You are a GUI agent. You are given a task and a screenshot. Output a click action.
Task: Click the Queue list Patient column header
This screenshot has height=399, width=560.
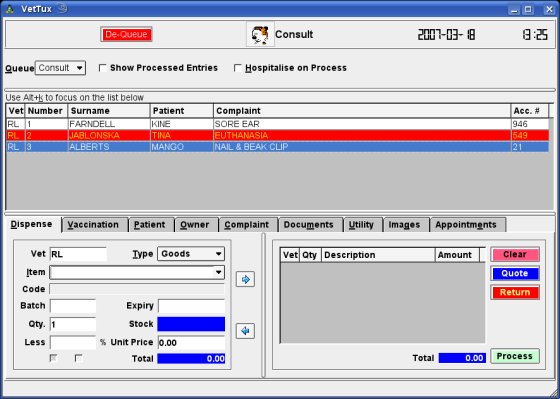pyautogui.click(x=182, y=111)
